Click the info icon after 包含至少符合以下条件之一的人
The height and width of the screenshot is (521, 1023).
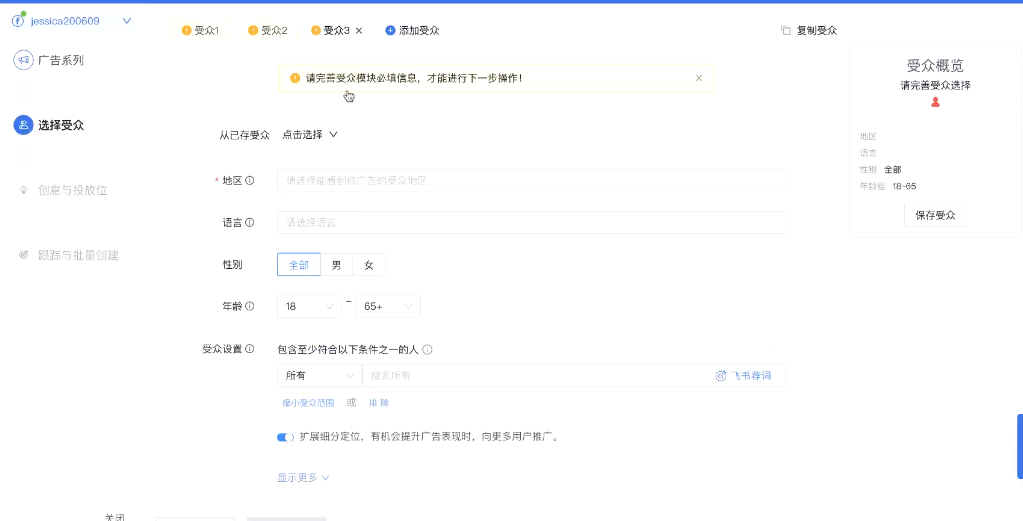tap(427, 350)
